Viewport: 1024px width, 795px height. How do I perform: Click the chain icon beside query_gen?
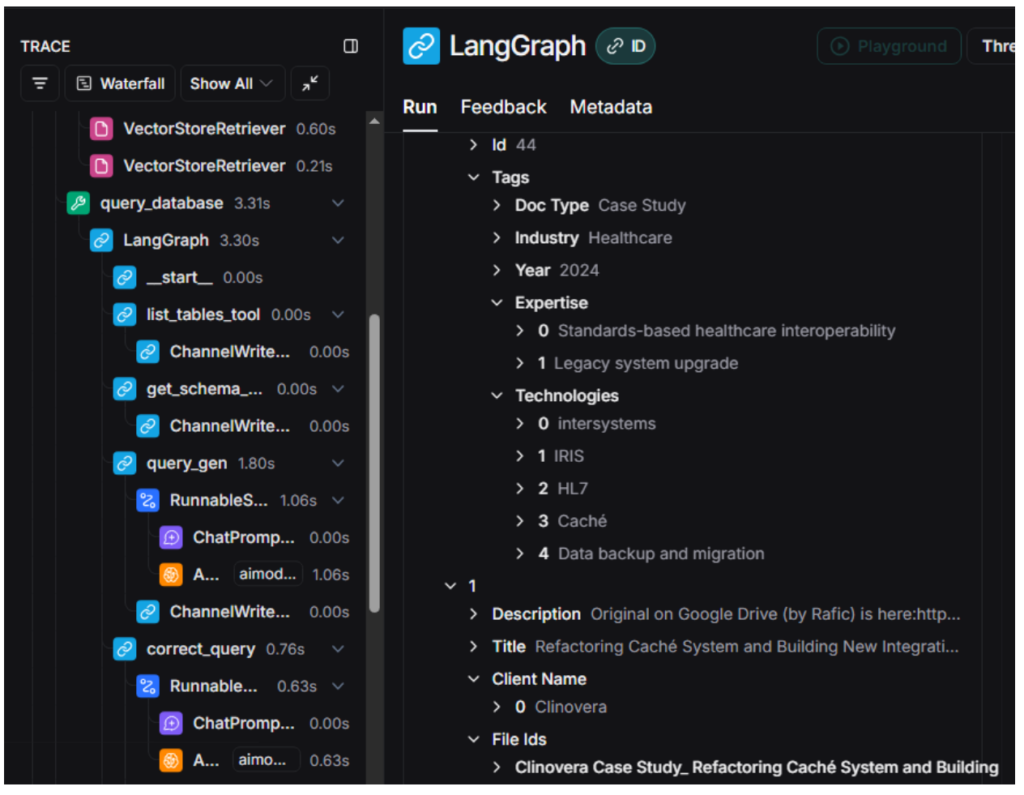coord(124,464)
